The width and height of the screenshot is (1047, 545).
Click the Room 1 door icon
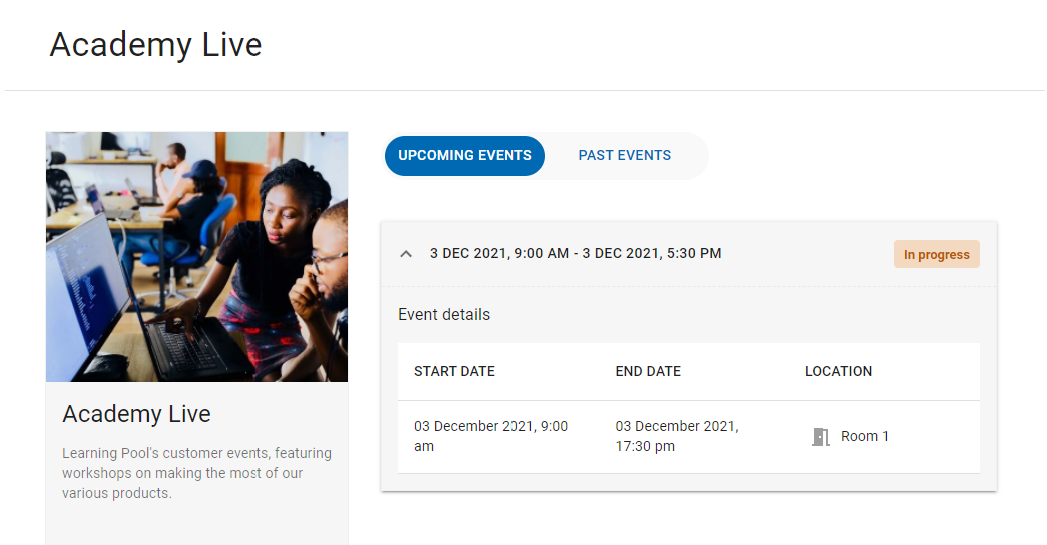coord(821,437)
